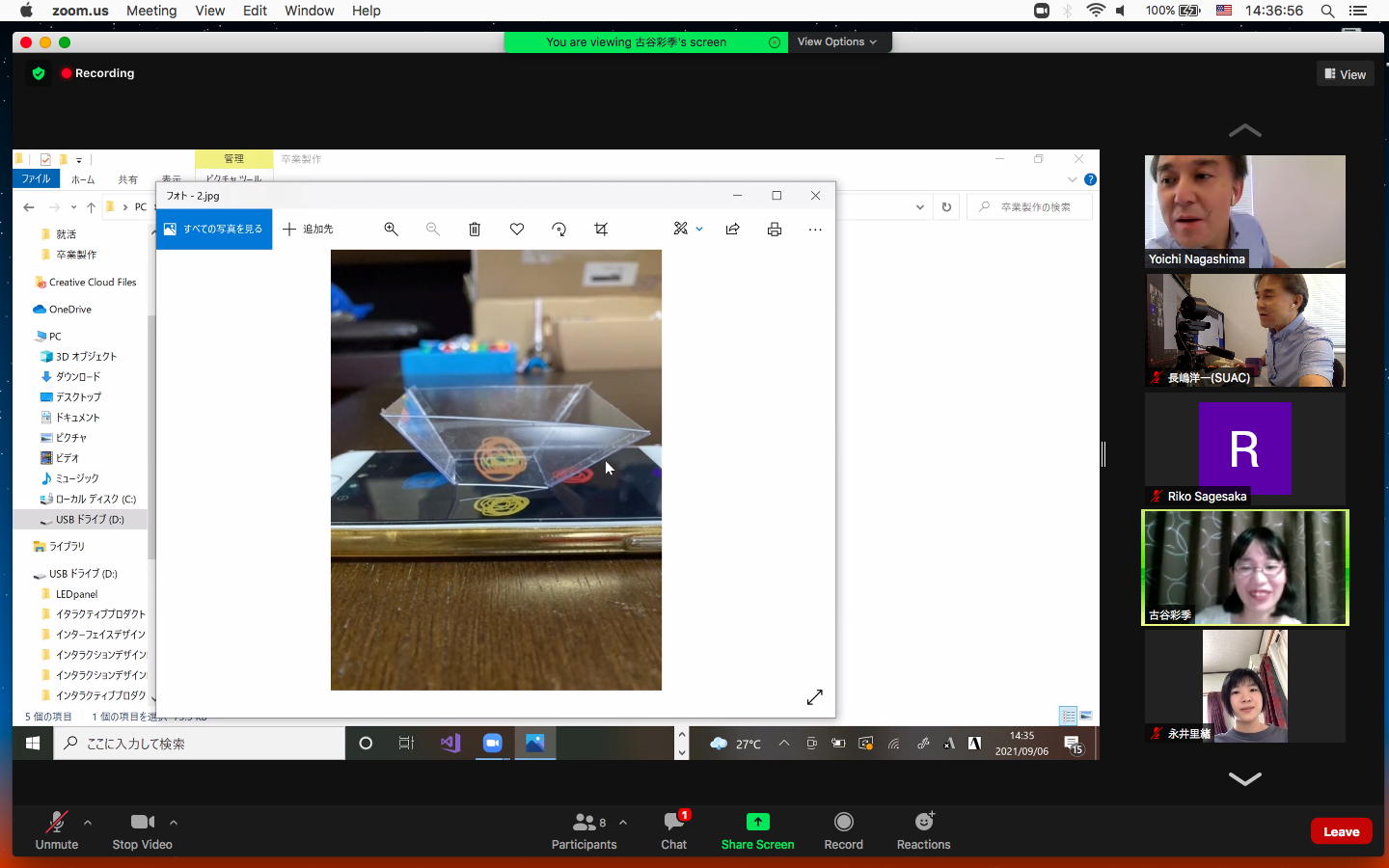Stop Video in the Zoom toolbar
The image size is (1389, 868).
142,831
